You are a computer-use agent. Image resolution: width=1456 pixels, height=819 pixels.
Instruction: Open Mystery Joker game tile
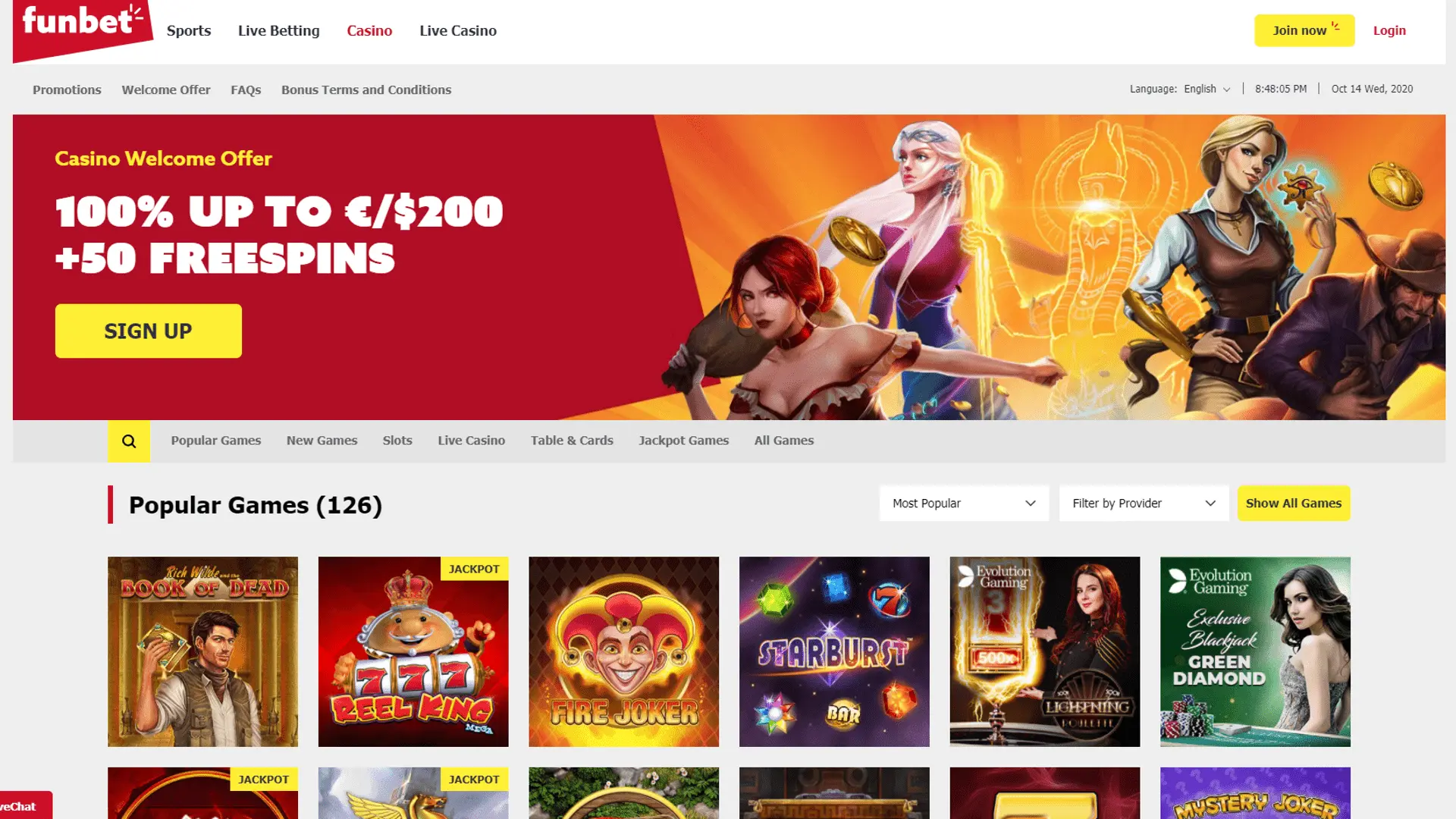1255,793
